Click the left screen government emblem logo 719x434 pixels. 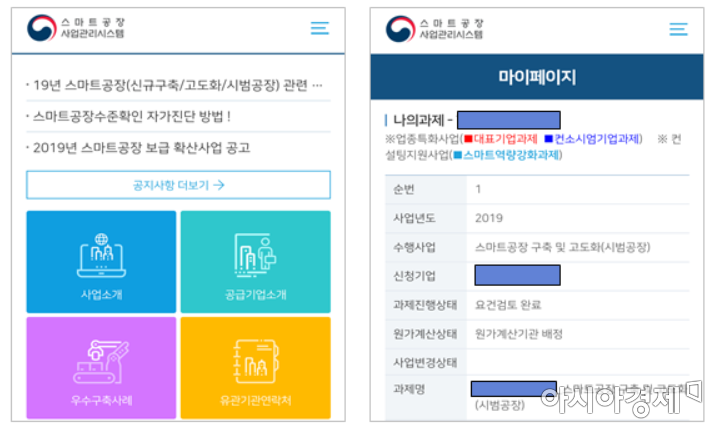tap(42, 28)
